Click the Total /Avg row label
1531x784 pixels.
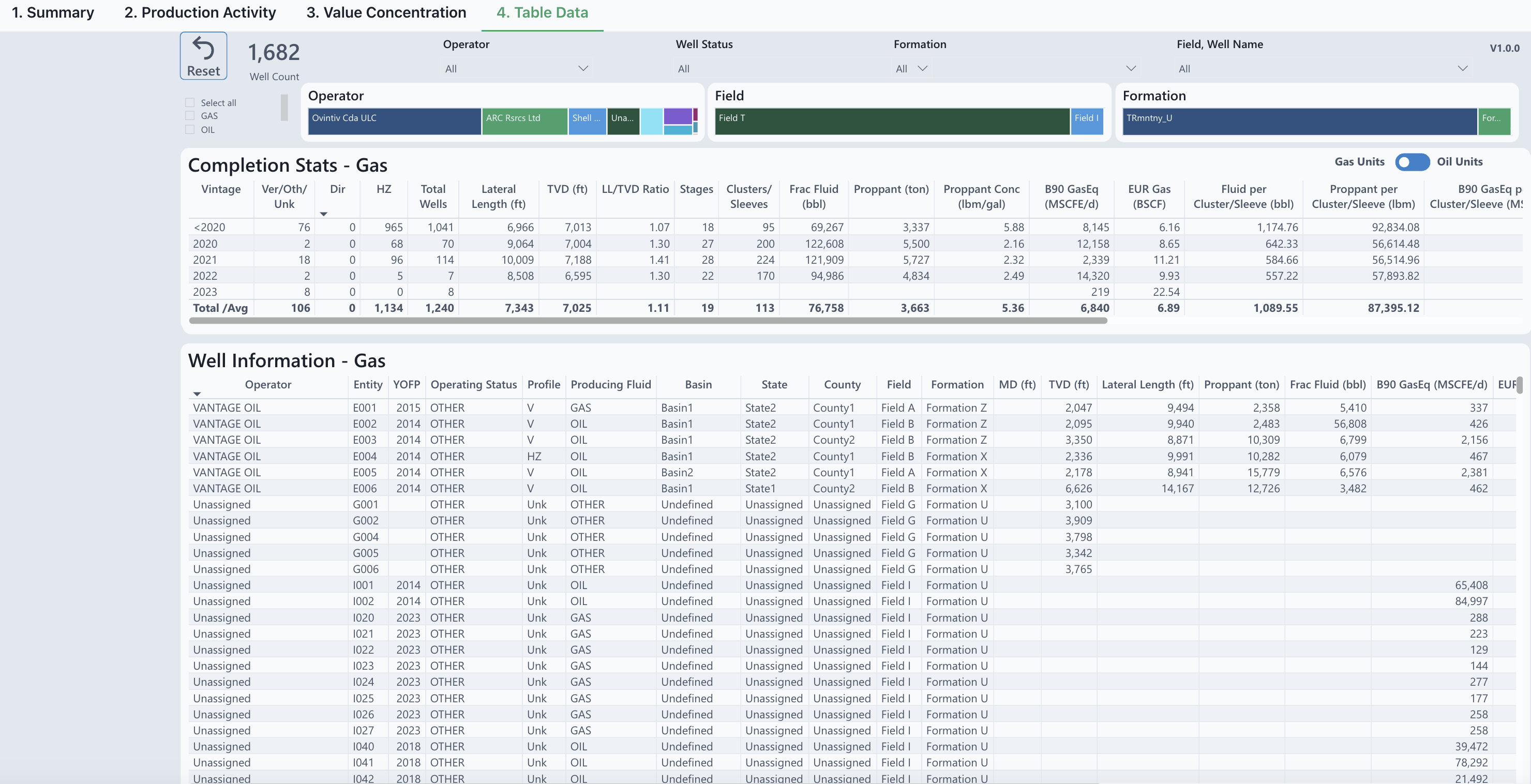coord(220,308)
